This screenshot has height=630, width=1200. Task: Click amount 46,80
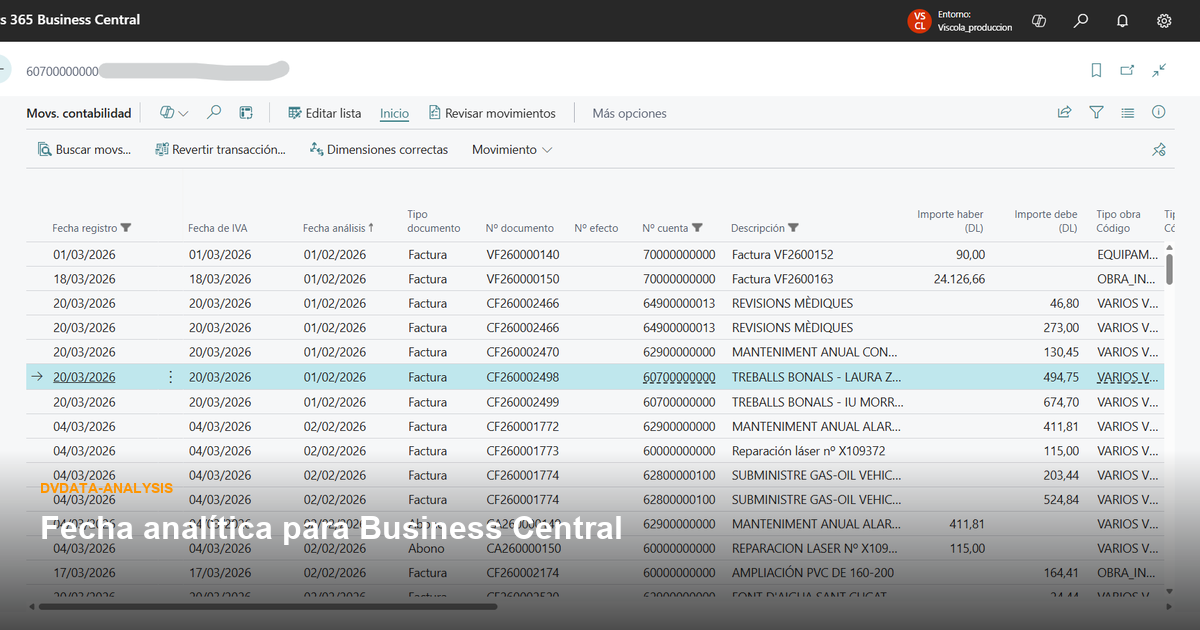point(1064,303)
